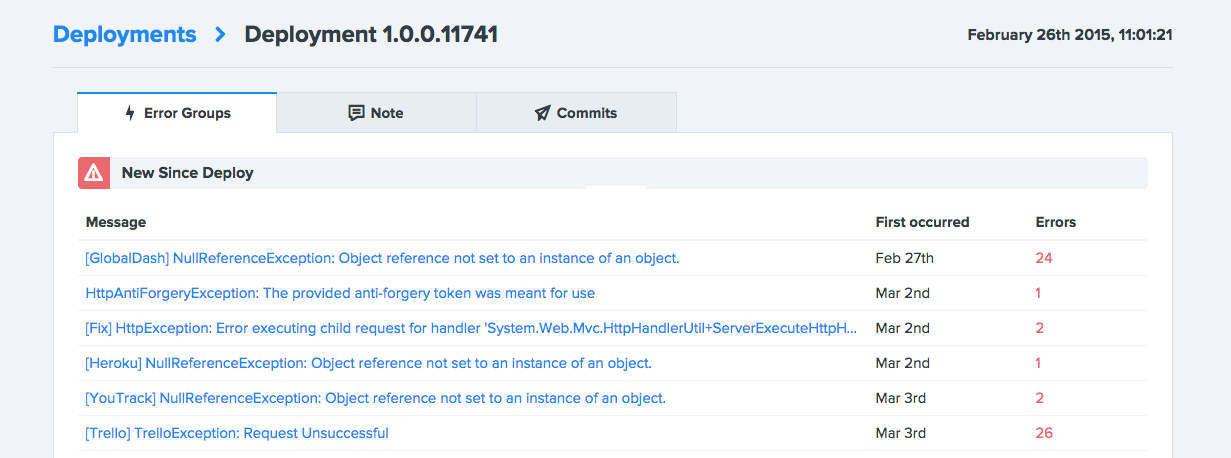View the Fix HttpException error details
The image size is (1231, 458).
click(x=471, y=328)
